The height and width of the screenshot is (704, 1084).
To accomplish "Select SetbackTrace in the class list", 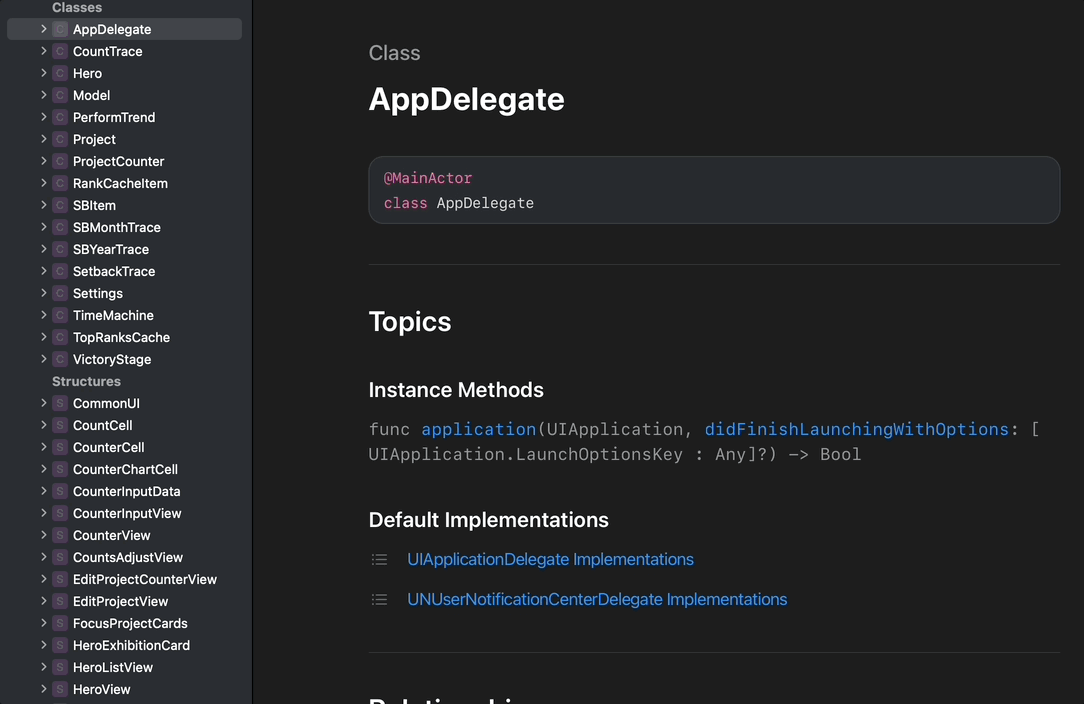I will (x=114, y=272).
